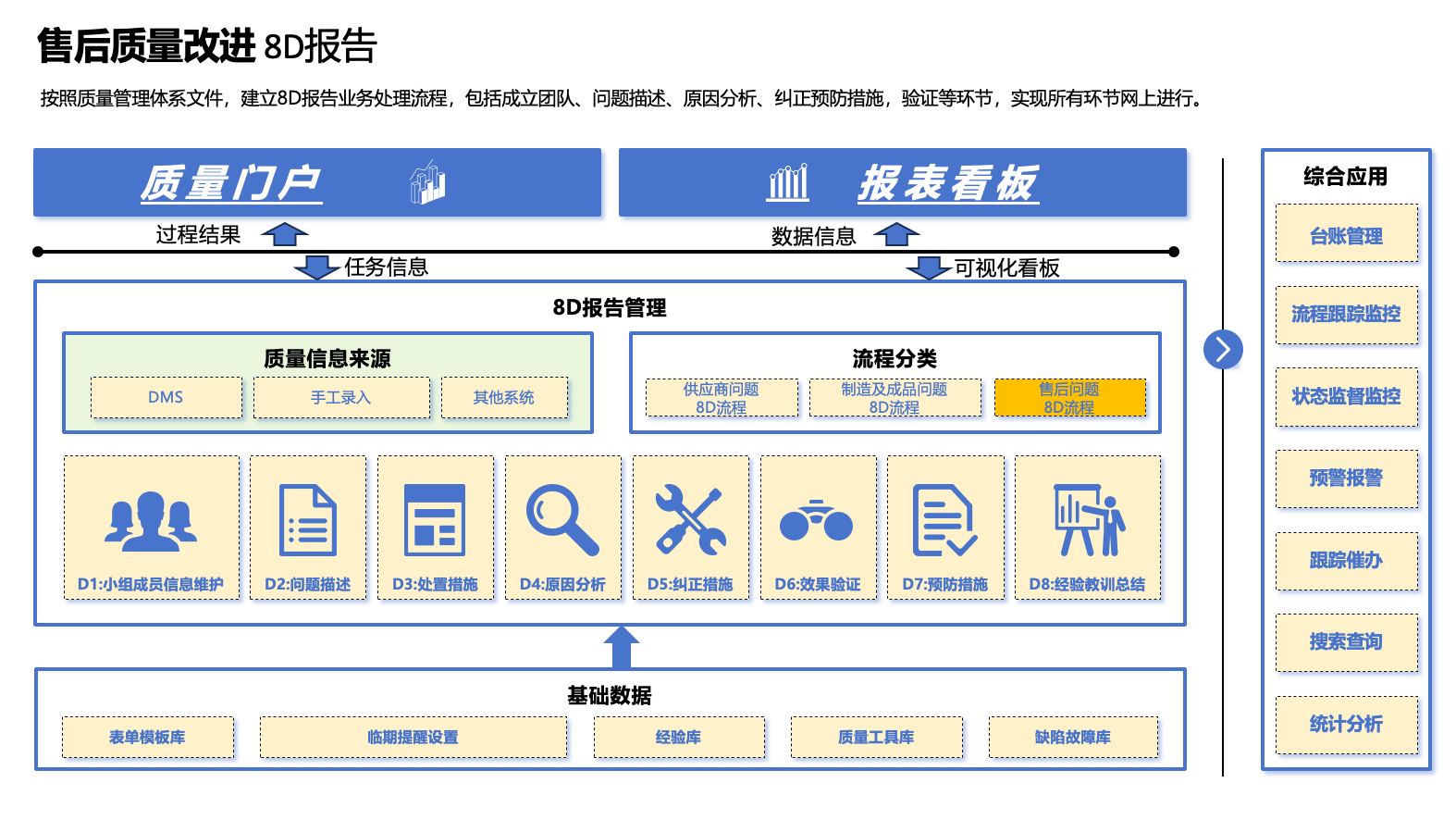Screen dimensions: 1456x820
Task: Click the 任务信息 label
Action: point(387,267)
